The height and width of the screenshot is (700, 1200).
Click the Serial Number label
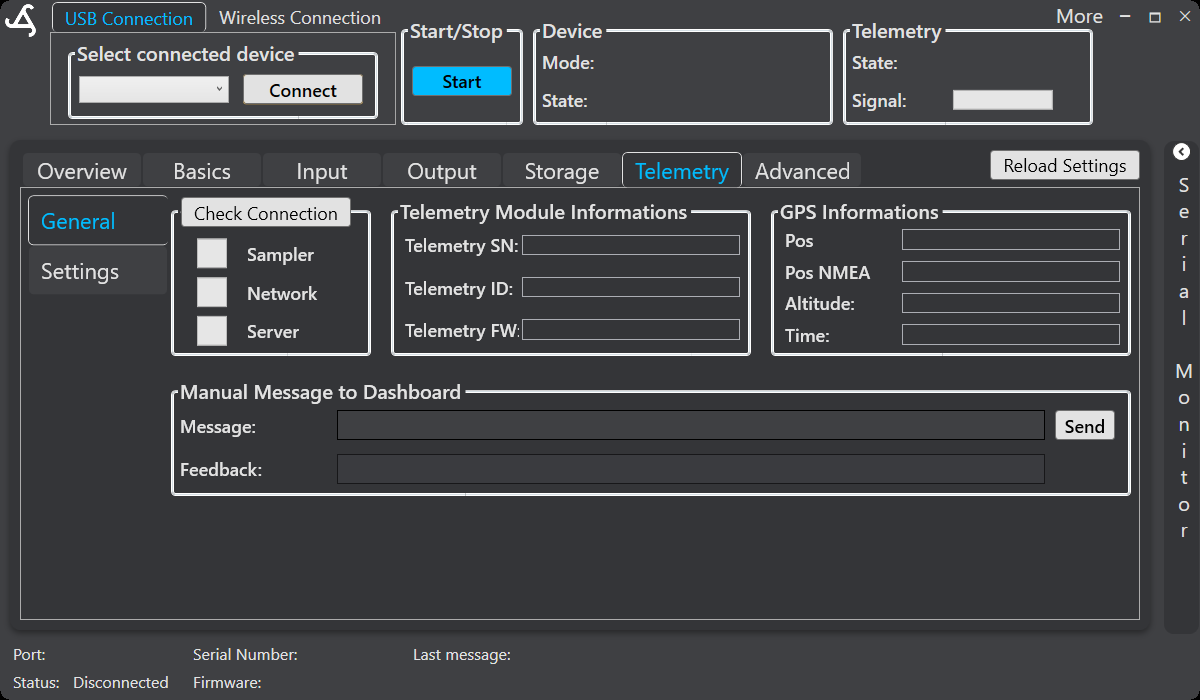coord(245,655)
